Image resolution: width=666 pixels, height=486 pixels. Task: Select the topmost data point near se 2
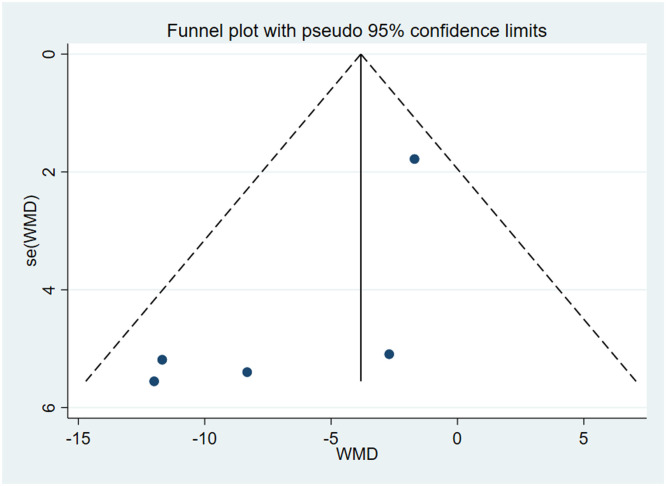(x=414, y=159)
